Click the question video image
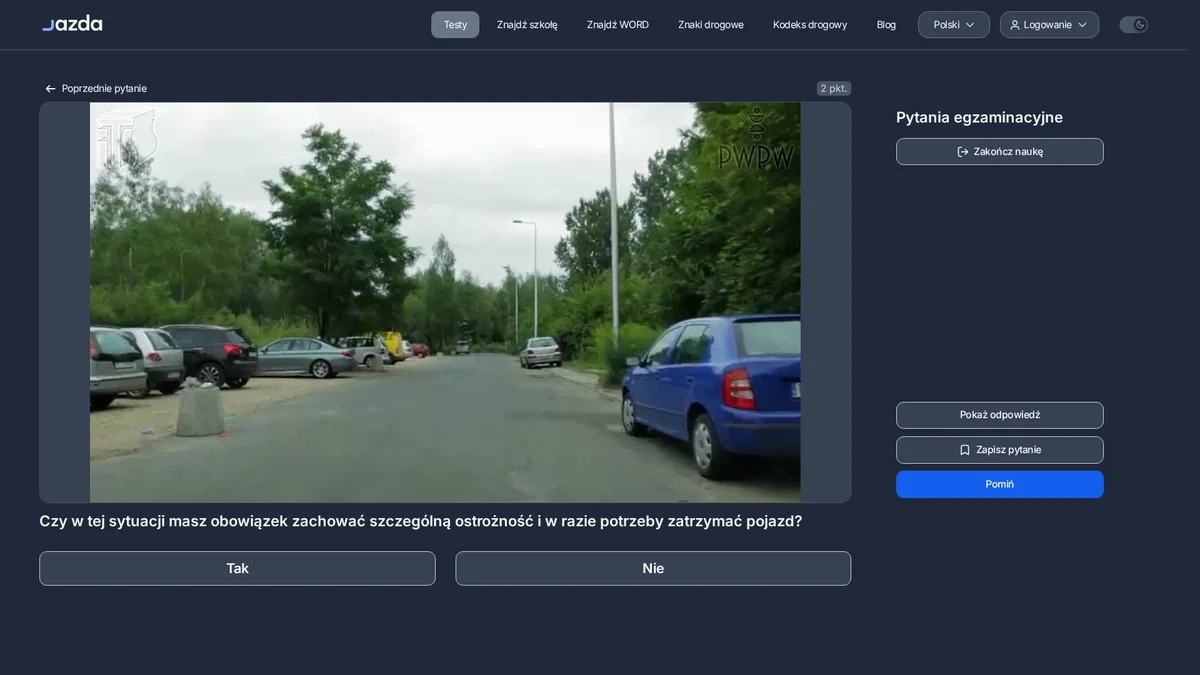 click(x=445, y=302)
